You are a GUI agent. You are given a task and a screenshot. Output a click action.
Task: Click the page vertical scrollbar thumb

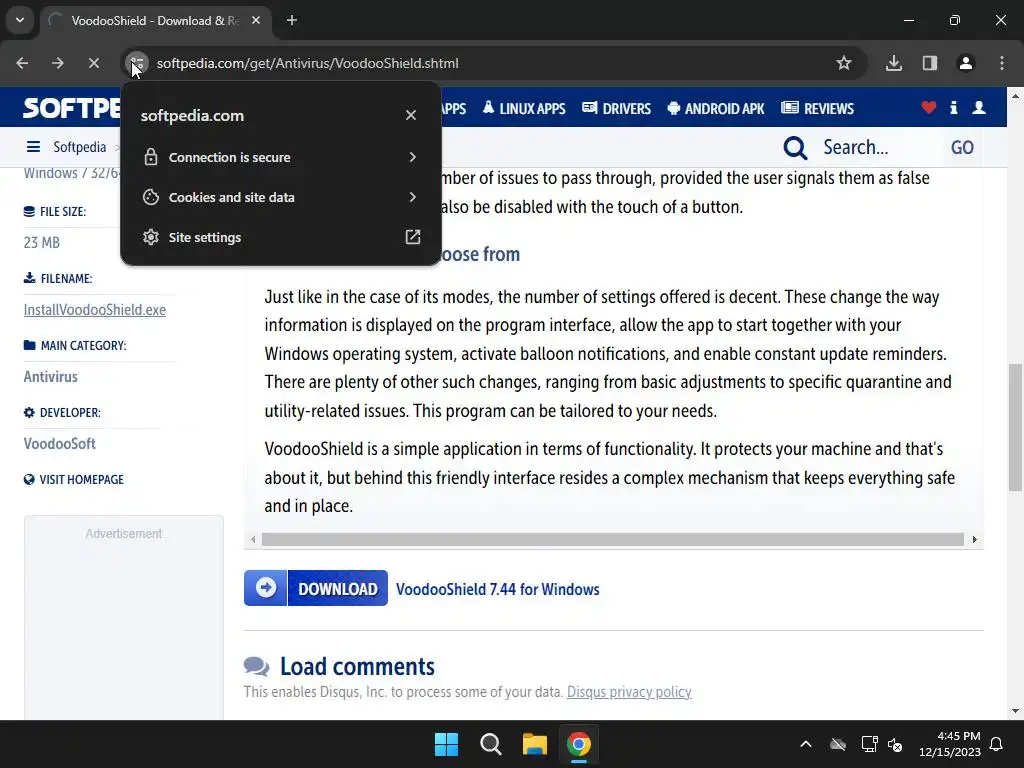tap(1016, 427)
